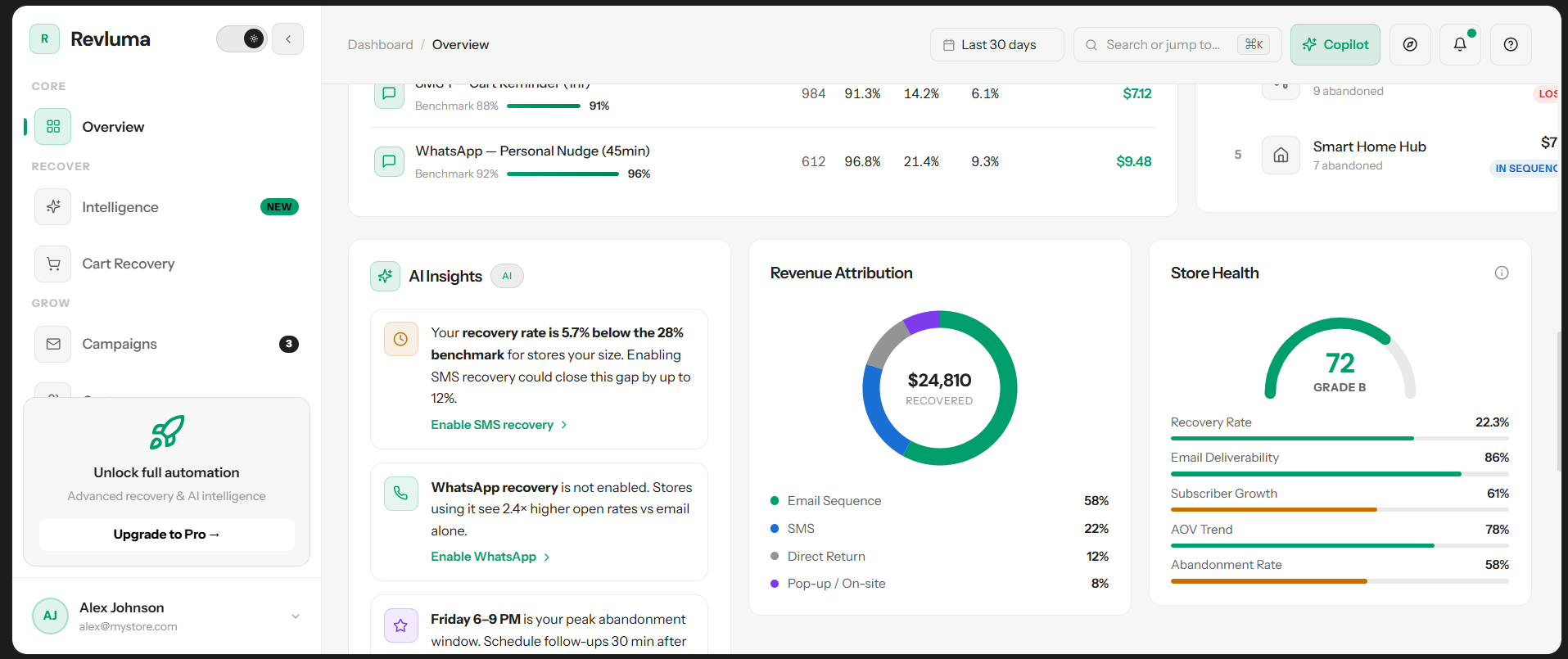Viewport: 1568px width, 659px height.
Task: Click the Store Health 72 Grade B gauge
Action: 1340,359
